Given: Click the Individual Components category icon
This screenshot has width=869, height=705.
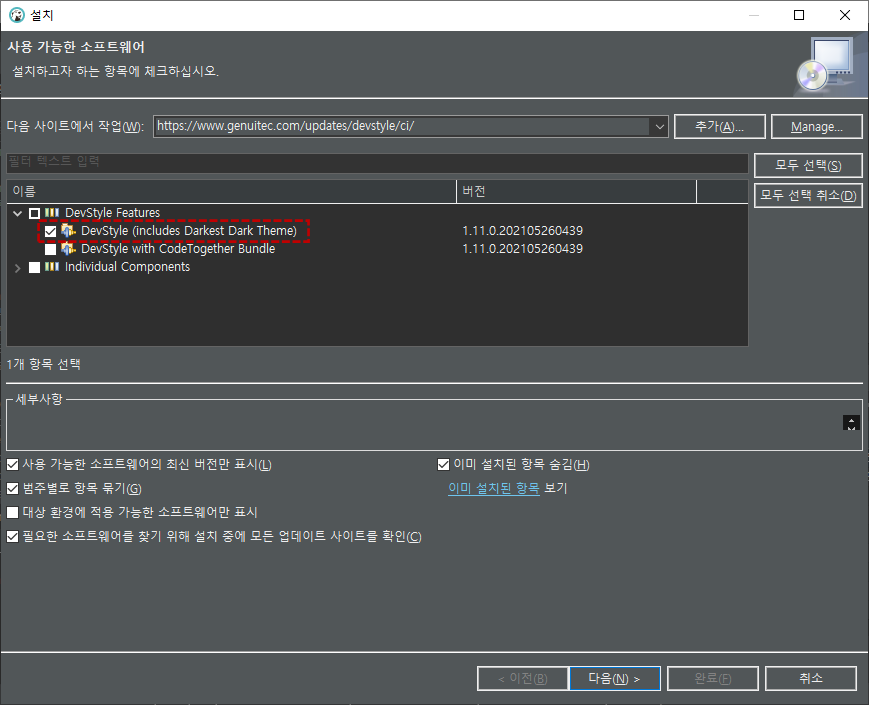Looking at the screenshot, I should click(51, 266).
